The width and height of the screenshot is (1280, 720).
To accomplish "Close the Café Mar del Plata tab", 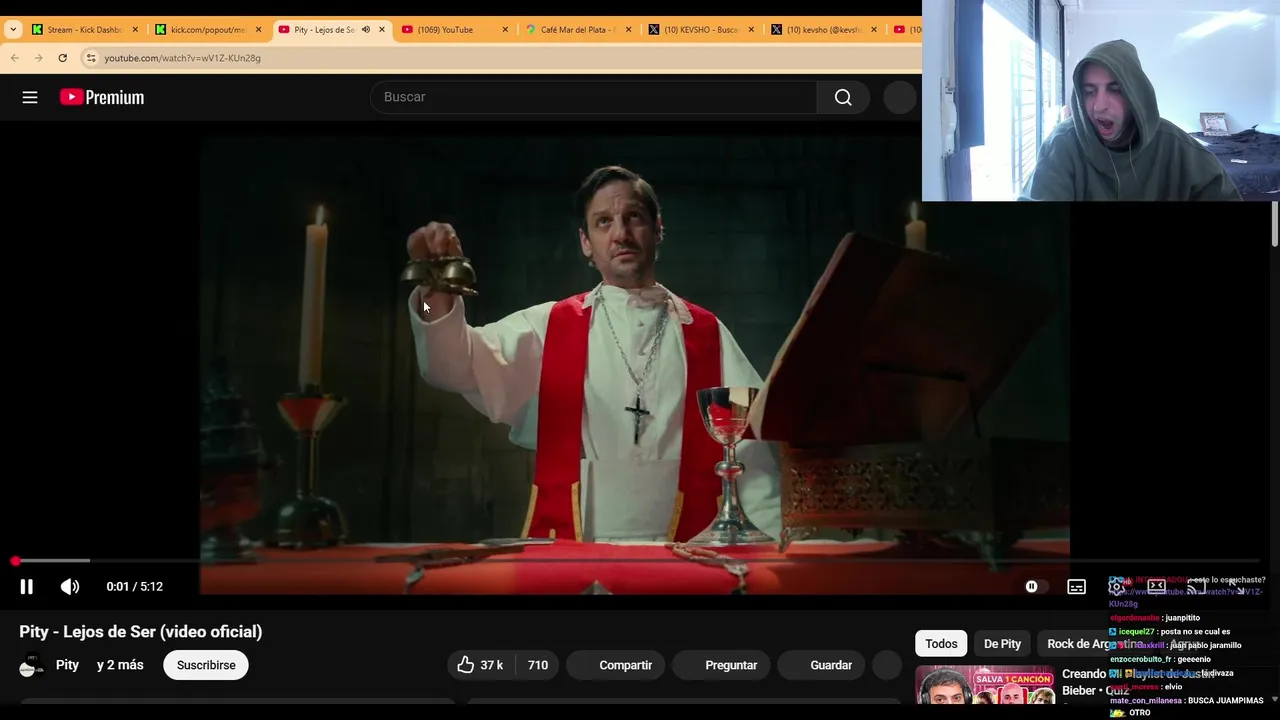I will tap(628, 30).
